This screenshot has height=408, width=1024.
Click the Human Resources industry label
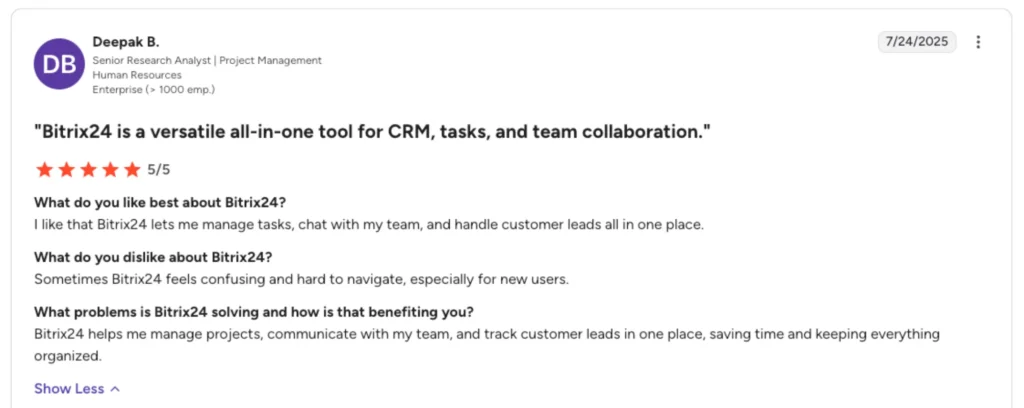click(137, 75)
